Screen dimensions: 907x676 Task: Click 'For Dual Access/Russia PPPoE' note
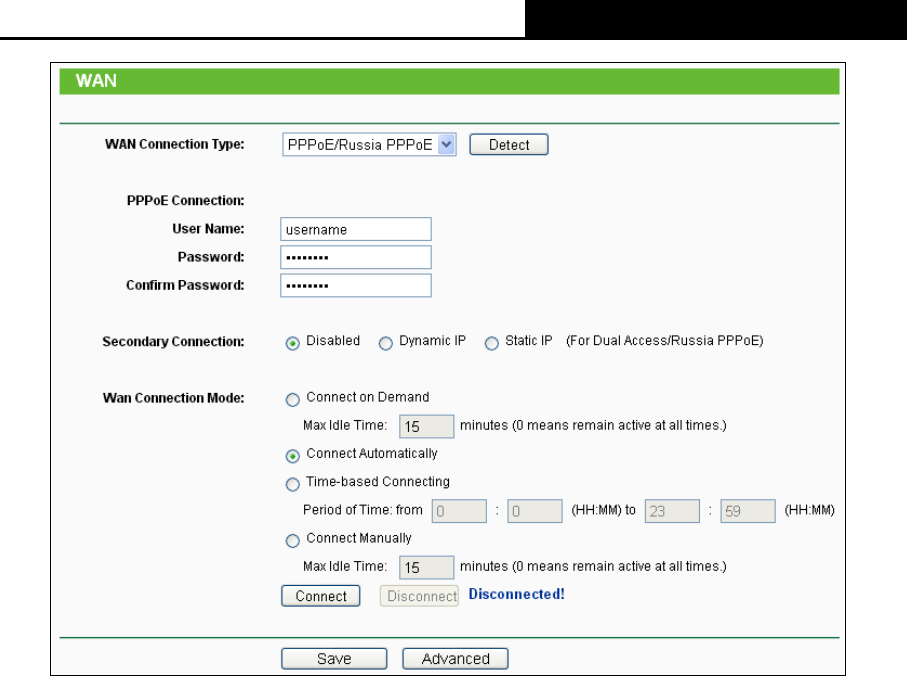[x=665, y=341]
